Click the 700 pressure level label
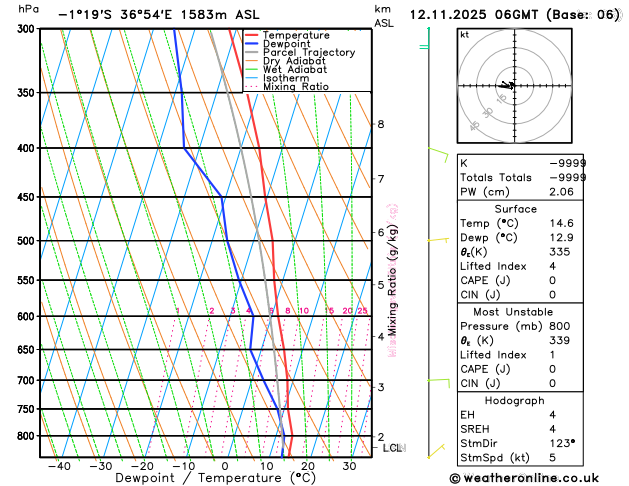The image size is (629, 486). pos(28,381)
